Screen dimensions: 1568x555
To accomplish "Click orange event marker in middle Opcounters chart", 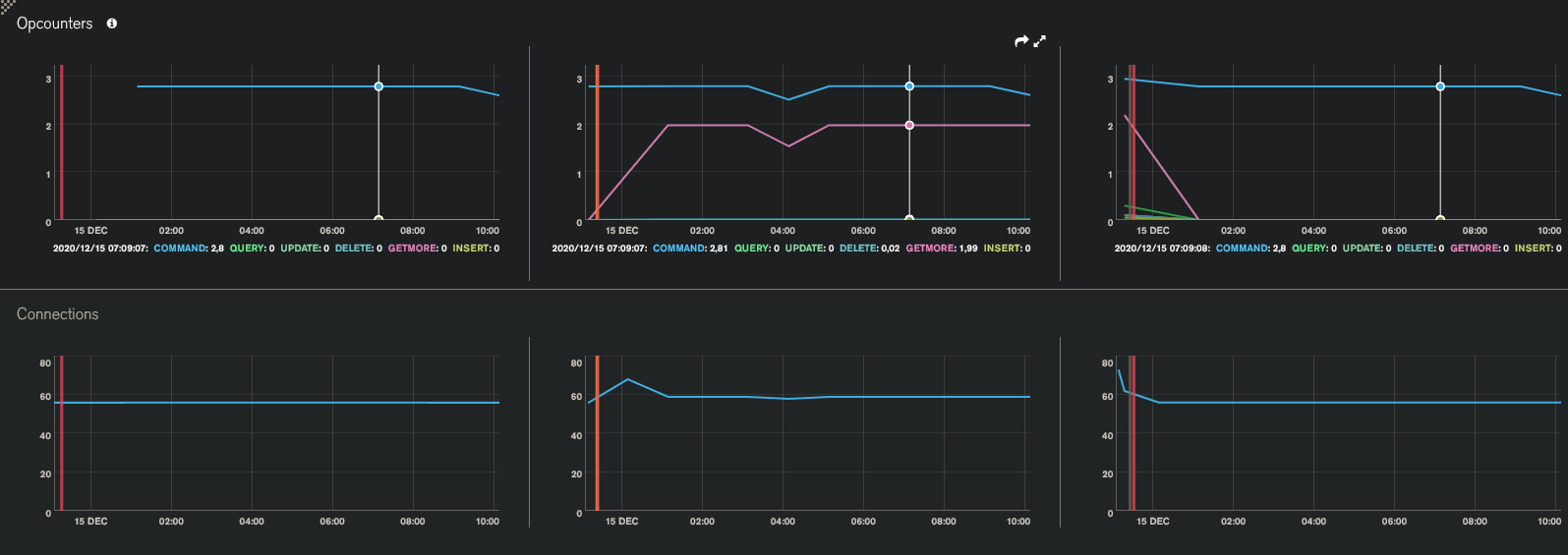I will pyautogui.click(x=597, y=142).
